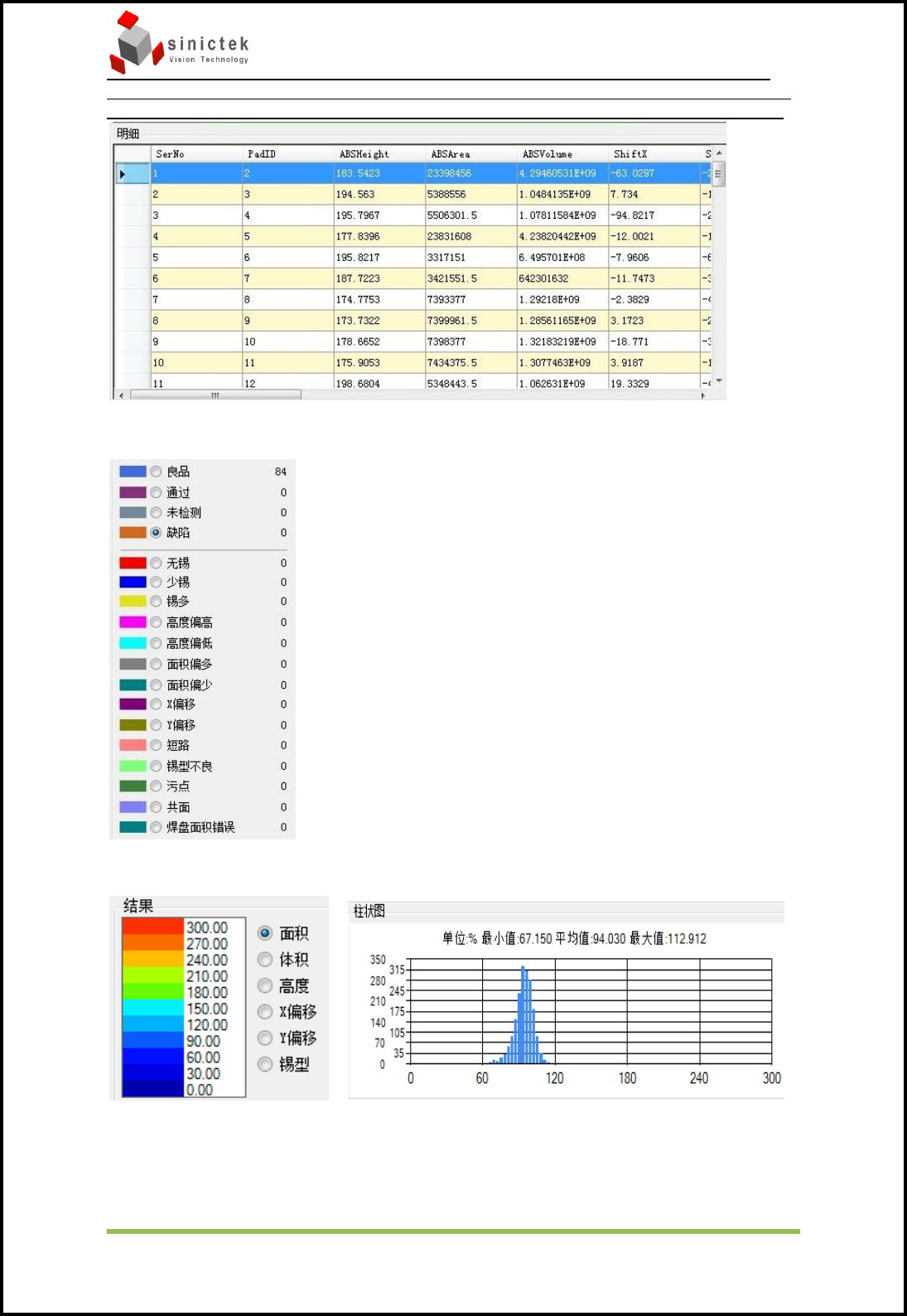The width and height of the screenshot is (907, 1316).
Task: Click the ShiftX cell -18.771
Action: tap(654, 341)
